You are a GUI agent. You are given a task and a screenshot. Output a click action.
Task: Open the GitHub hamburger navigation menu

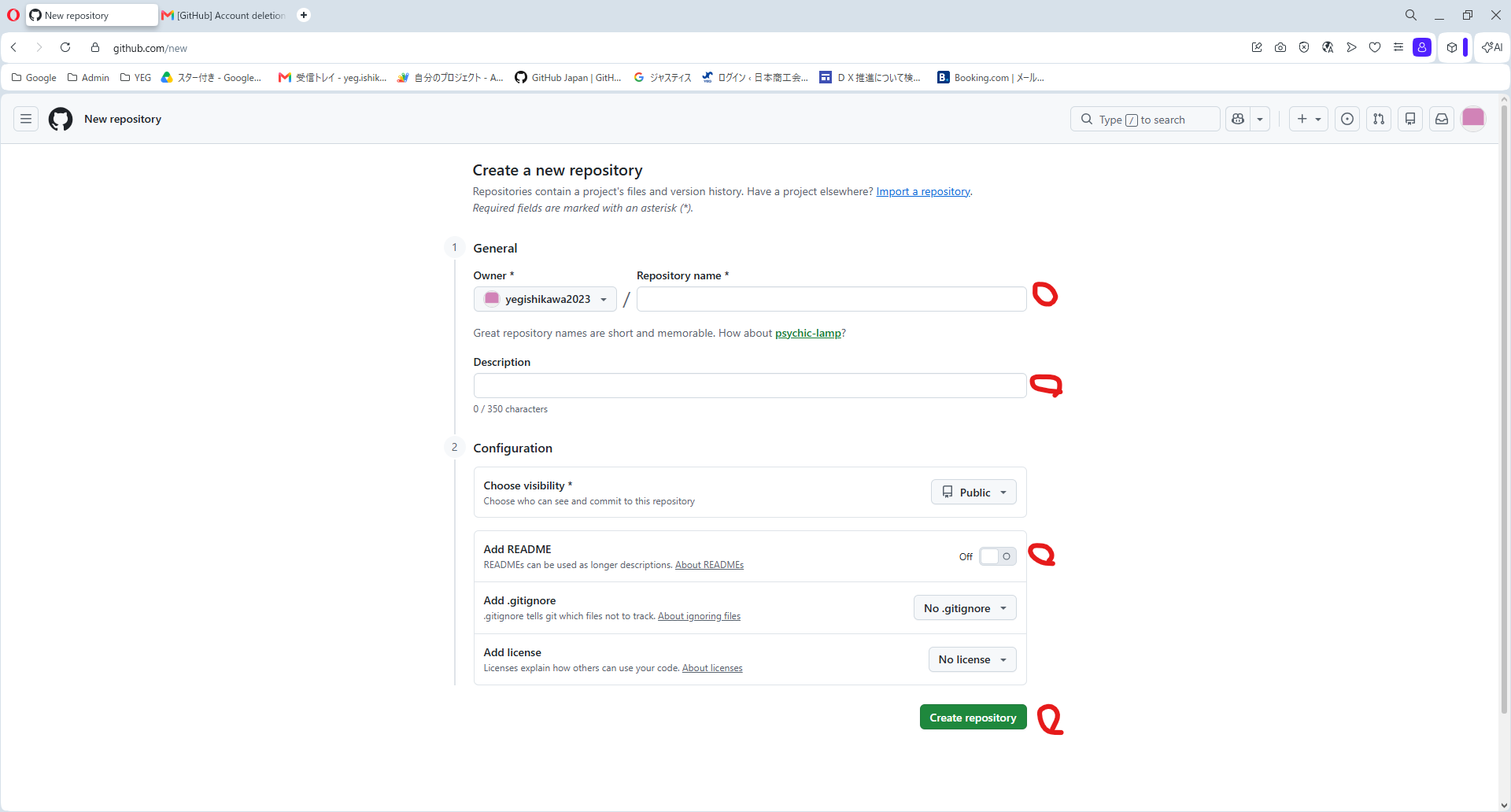(26, 119)
